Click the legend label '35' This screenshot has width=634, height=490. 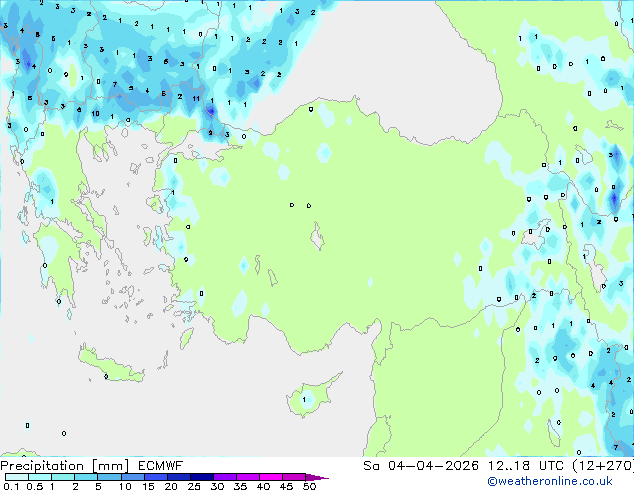point(240,486)
